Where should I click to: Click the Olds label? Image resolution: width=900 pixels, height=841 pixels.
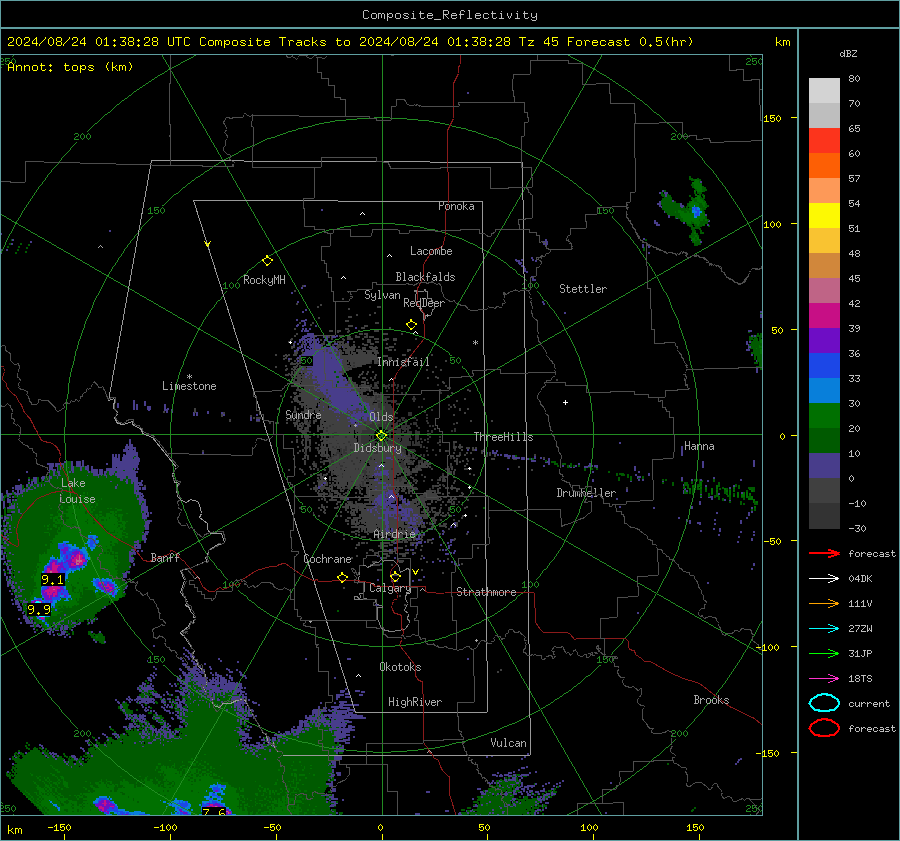coord(381,417)
